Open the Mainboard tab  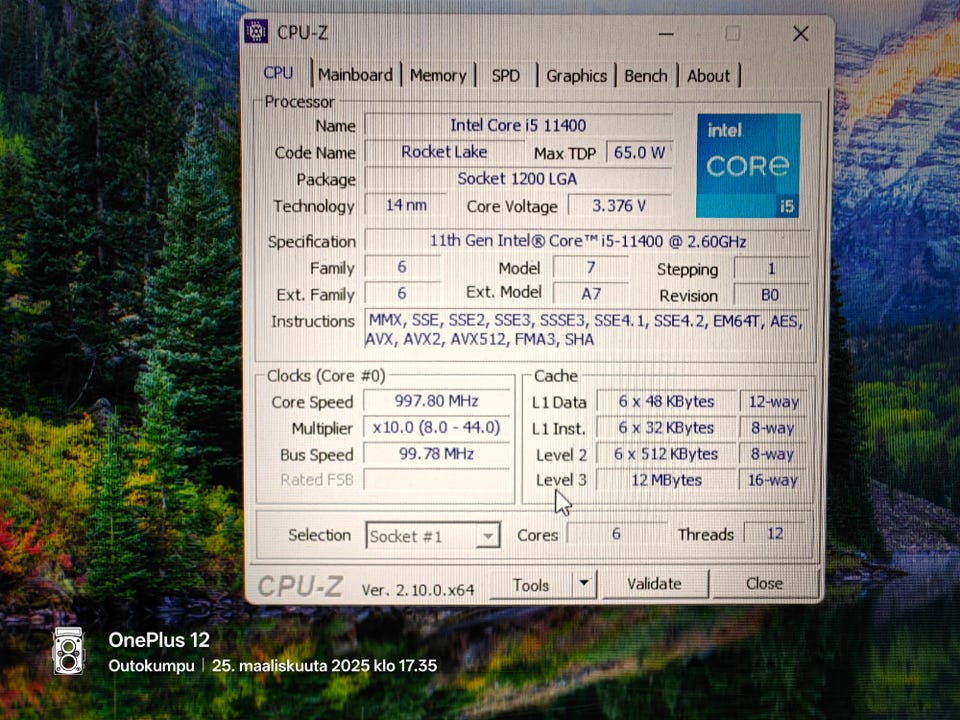[356, 75]
